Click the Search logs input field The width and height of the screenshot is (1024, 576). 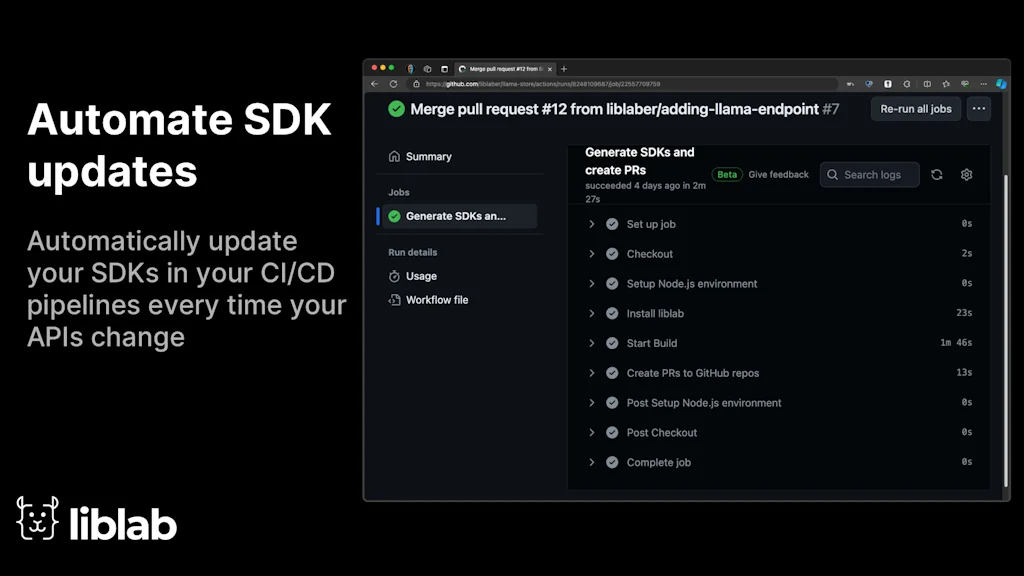tap(870, 175)
